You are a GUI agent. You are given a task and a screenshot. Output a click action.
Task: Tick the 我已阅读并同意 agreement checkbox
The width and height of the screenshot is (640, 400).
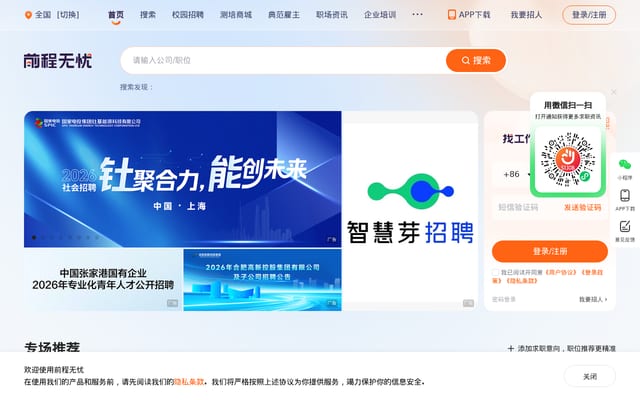tap(496, 272)
